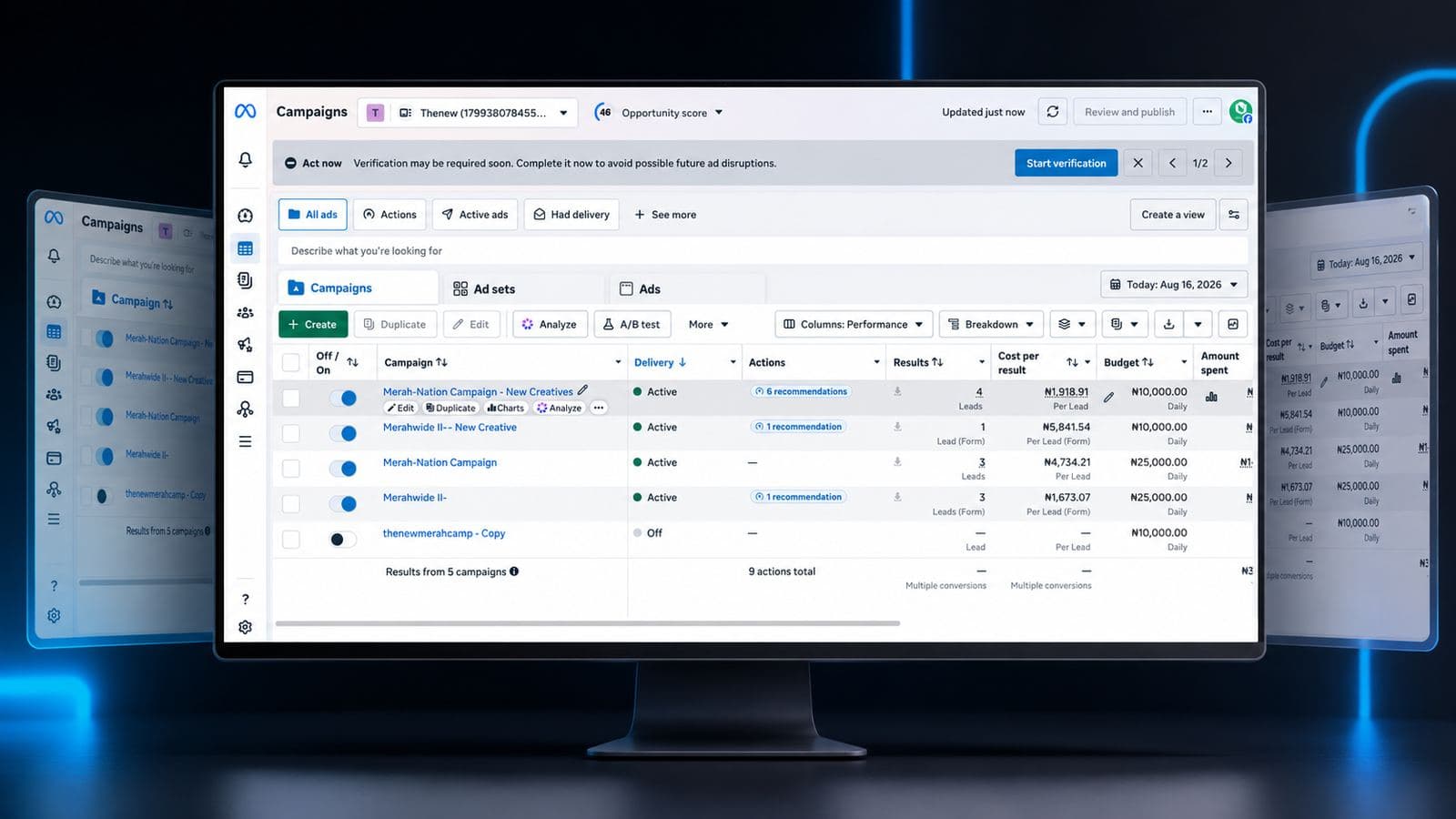The height and width of the screenshot is (819, 1456).
Task: Click Create a view button
Action: click(x=1173, y=215)
